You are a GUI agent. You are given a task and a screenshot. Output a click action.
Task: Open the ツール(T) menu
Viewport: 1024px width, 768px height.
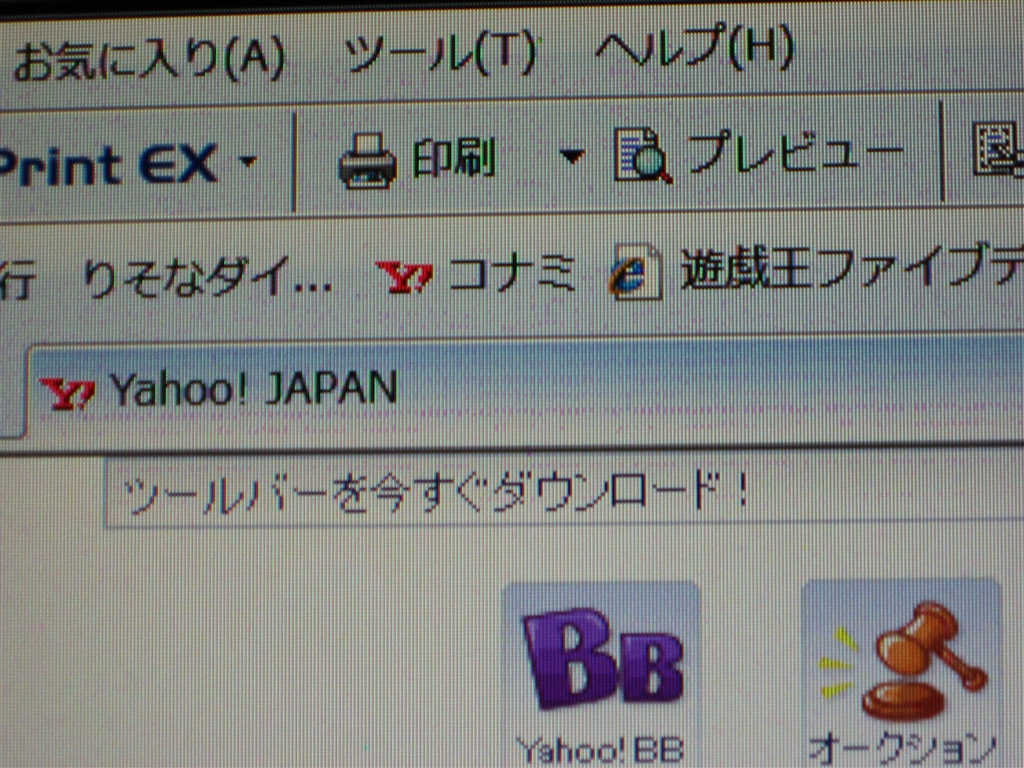pyautogui.click(x=440, y=52)
